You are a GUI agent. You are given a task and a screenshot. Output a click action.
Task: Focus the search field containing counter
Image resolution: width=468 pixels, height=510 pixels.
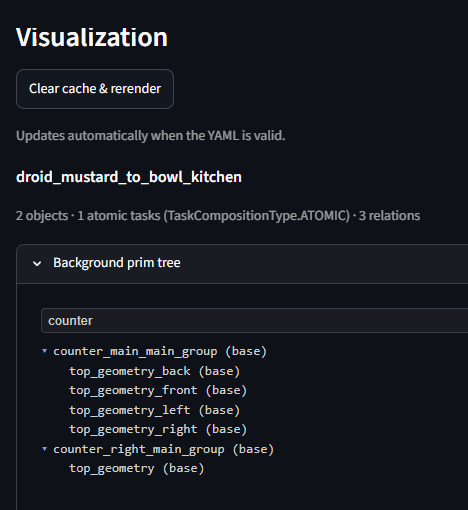tap(254, 321)
